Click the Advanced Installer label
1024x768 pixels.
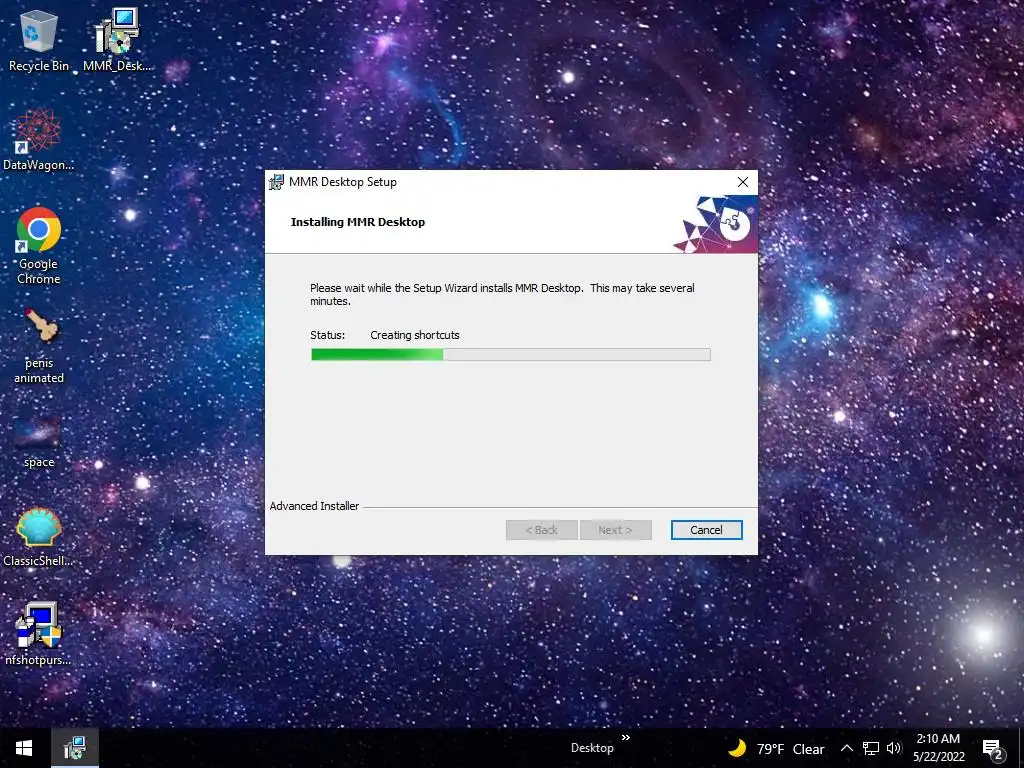pos(314,506)
